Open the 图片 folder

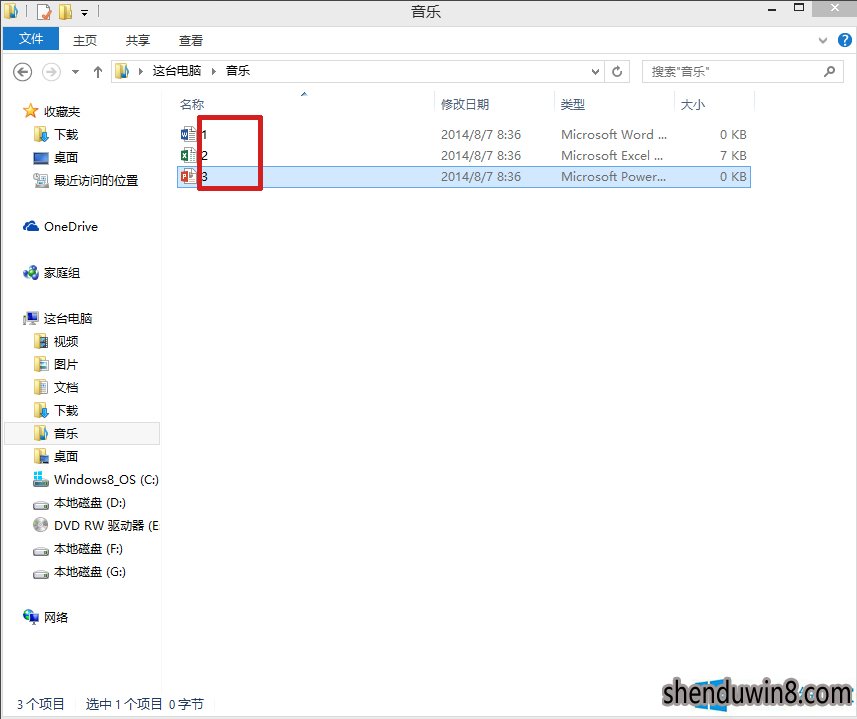tap(56, 364)
